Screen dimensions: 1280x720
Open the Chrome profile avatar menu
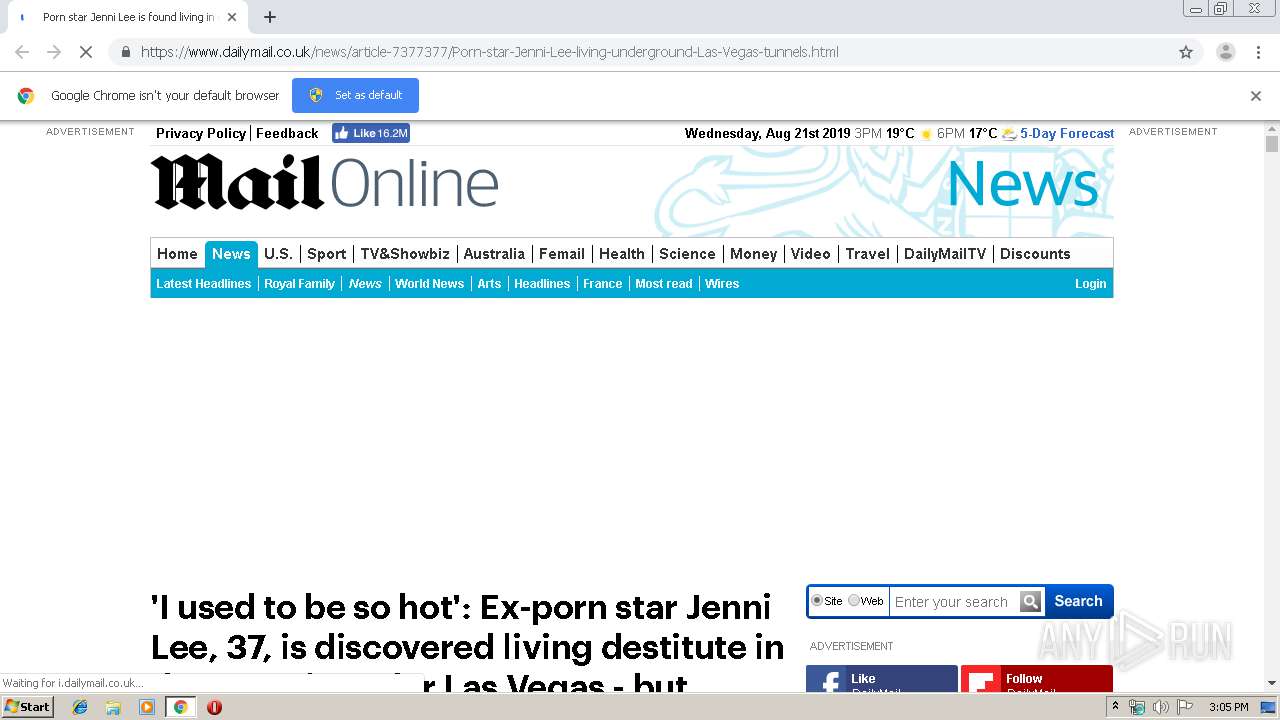point(1225,52)
